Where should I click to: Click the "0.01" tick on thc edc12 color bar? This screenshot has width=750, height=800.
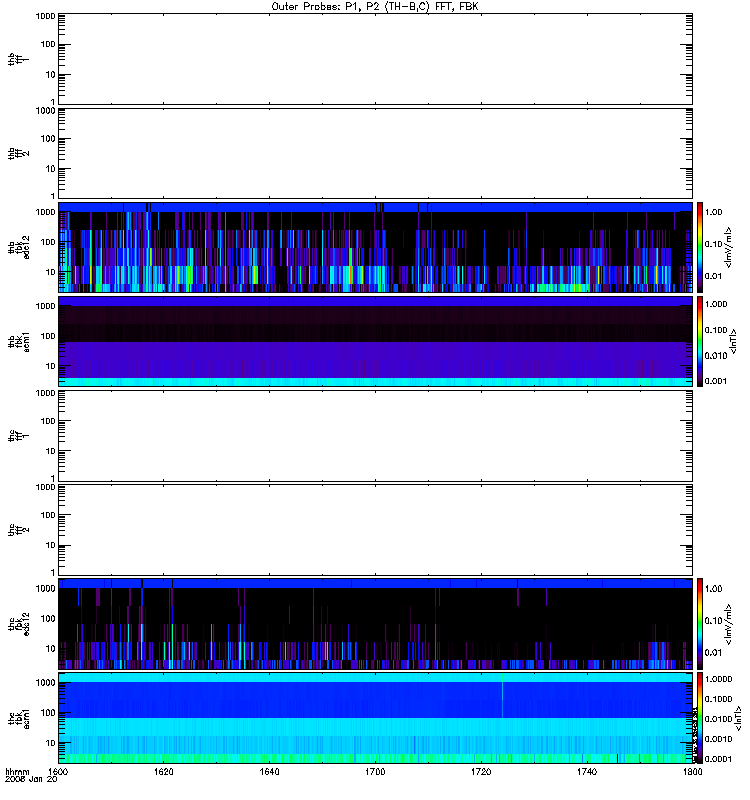[x=713, y=653]
